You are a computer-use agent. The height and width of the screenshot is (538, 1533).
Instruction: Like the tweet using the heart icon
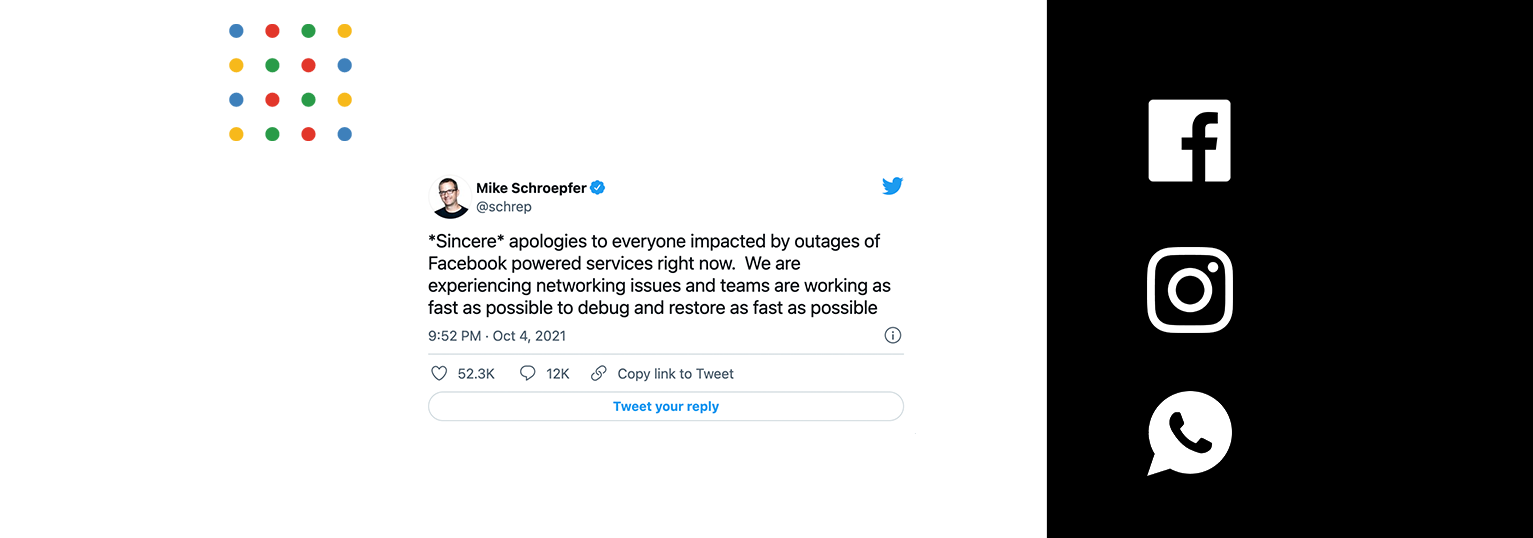pos(438,373)
